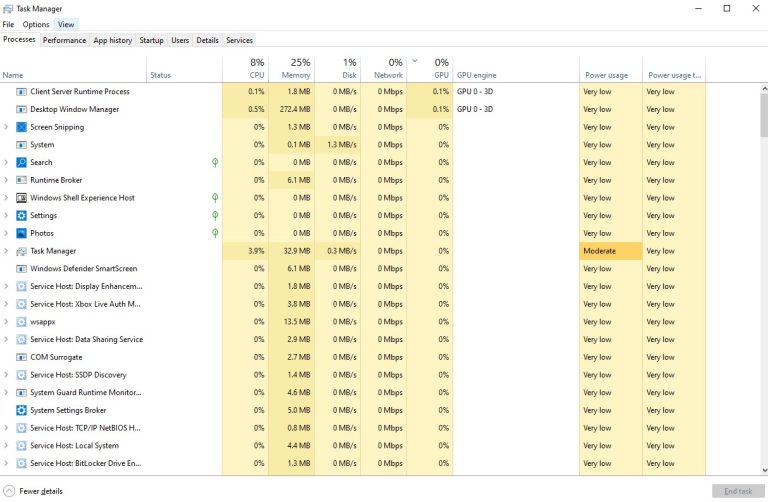This screenshot has height=502, width=768.
Task: Expand the Settings process group
Action: 6,215
